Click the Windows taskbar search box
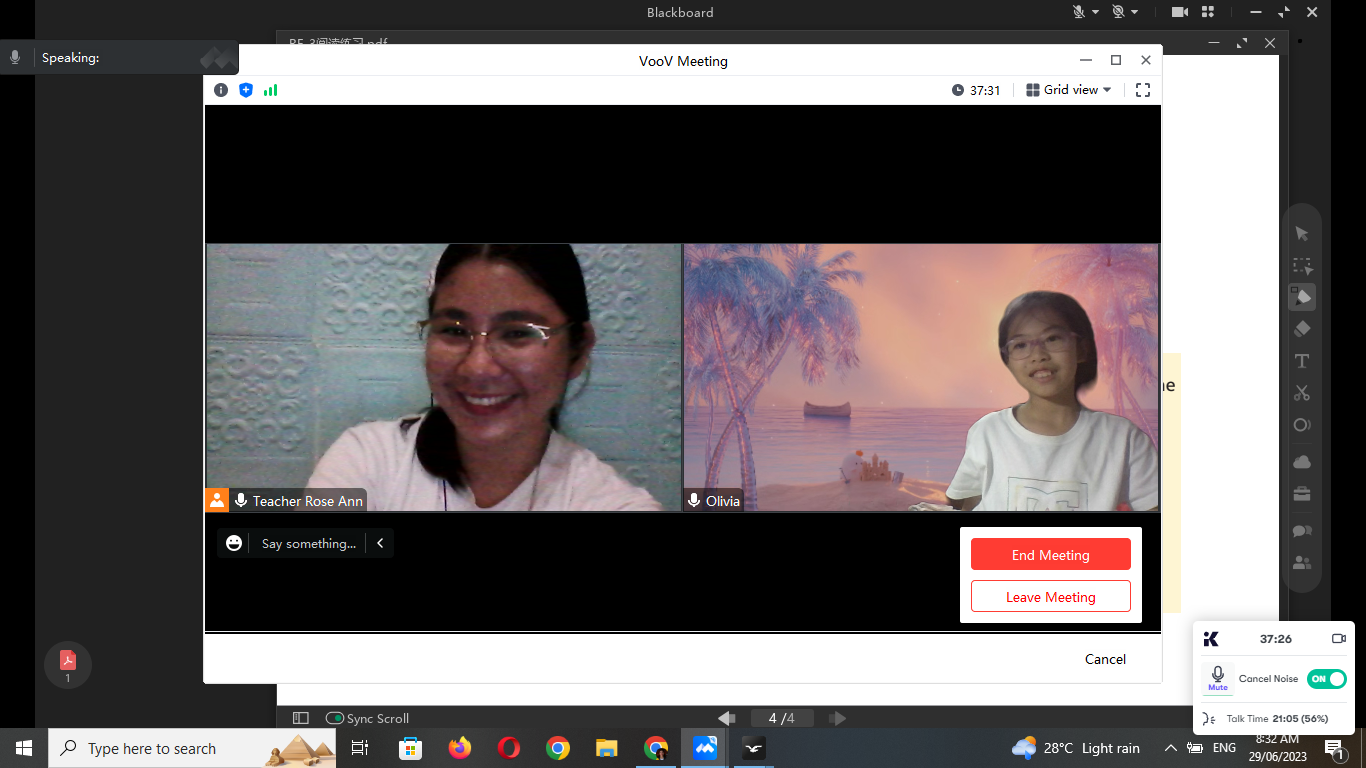1366x768 pixels. pos(192,748)
